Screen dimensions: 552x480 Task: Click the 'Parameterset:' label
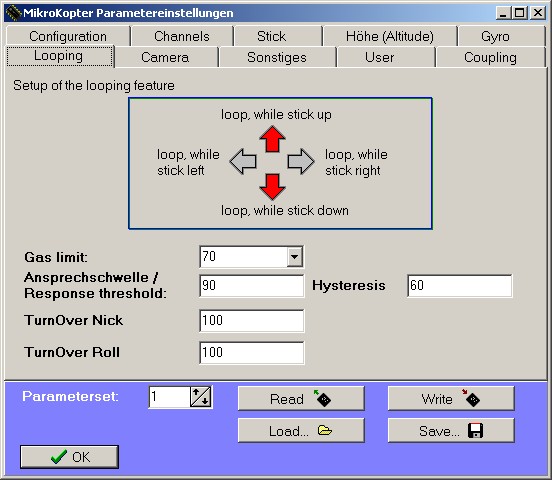(70, 397)
